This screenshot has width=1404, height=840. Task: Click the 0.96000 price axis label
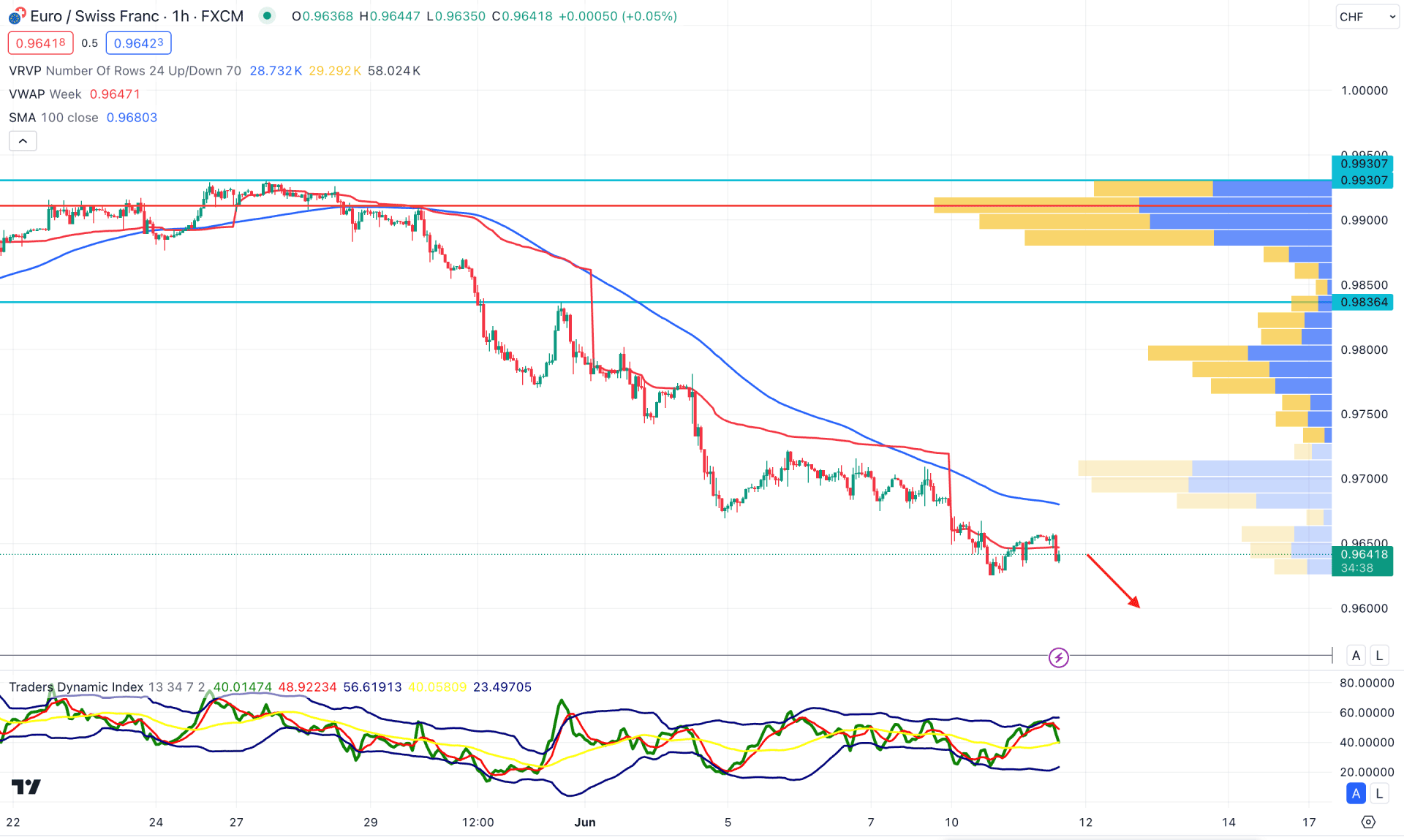(x=1364, y=608)
